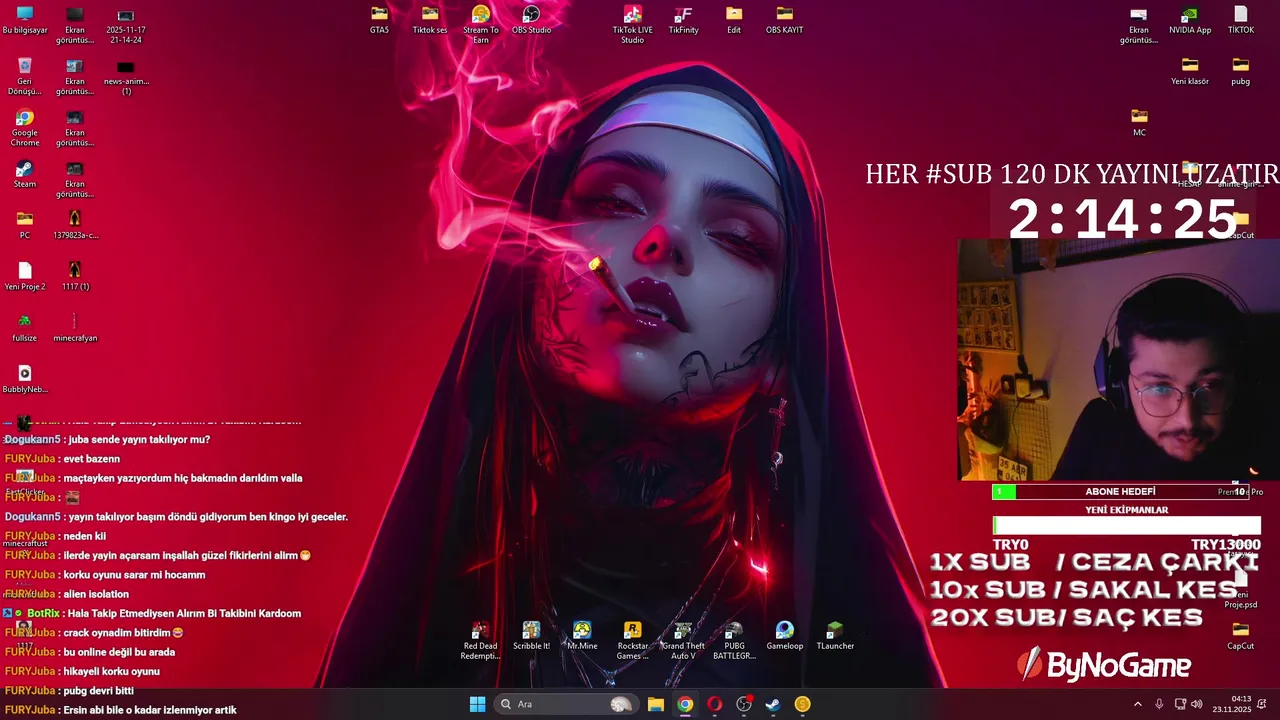Select the 1117 (1) image file

[75, 276]
